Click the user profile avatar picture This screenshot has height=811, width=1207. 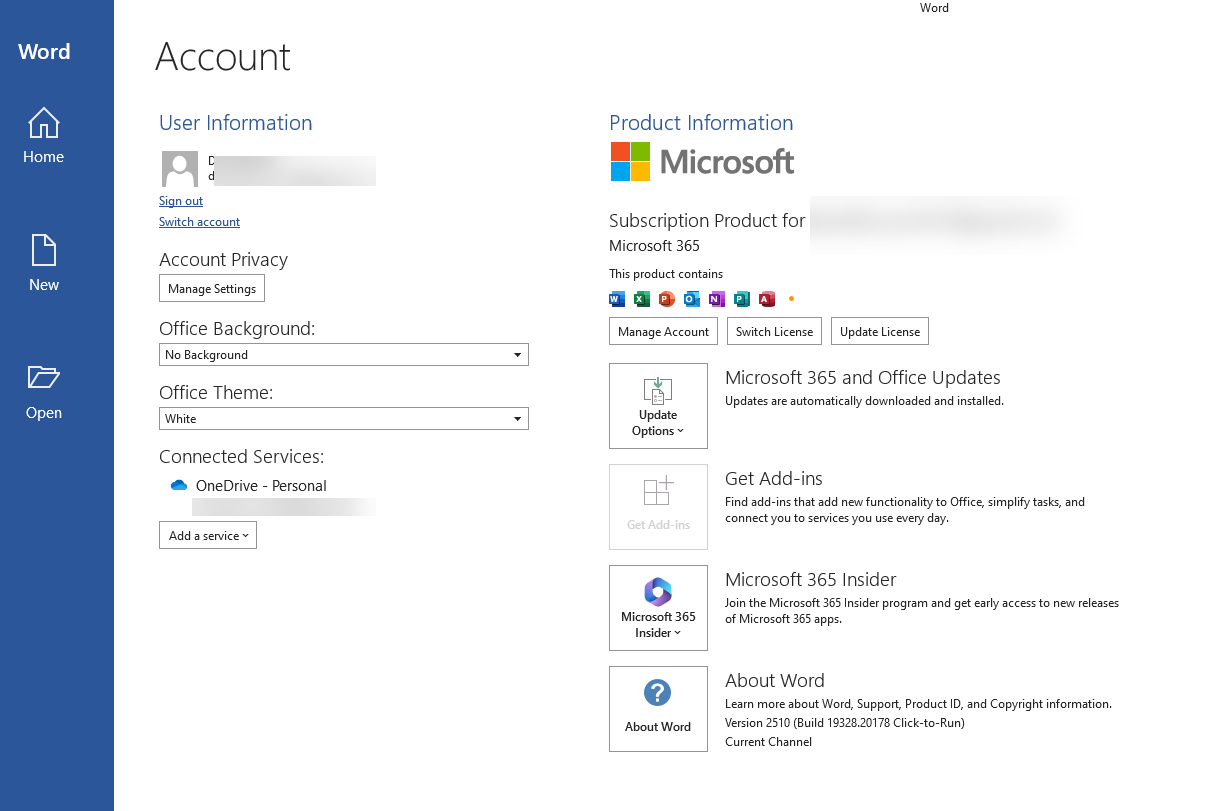tap(180, 169)
